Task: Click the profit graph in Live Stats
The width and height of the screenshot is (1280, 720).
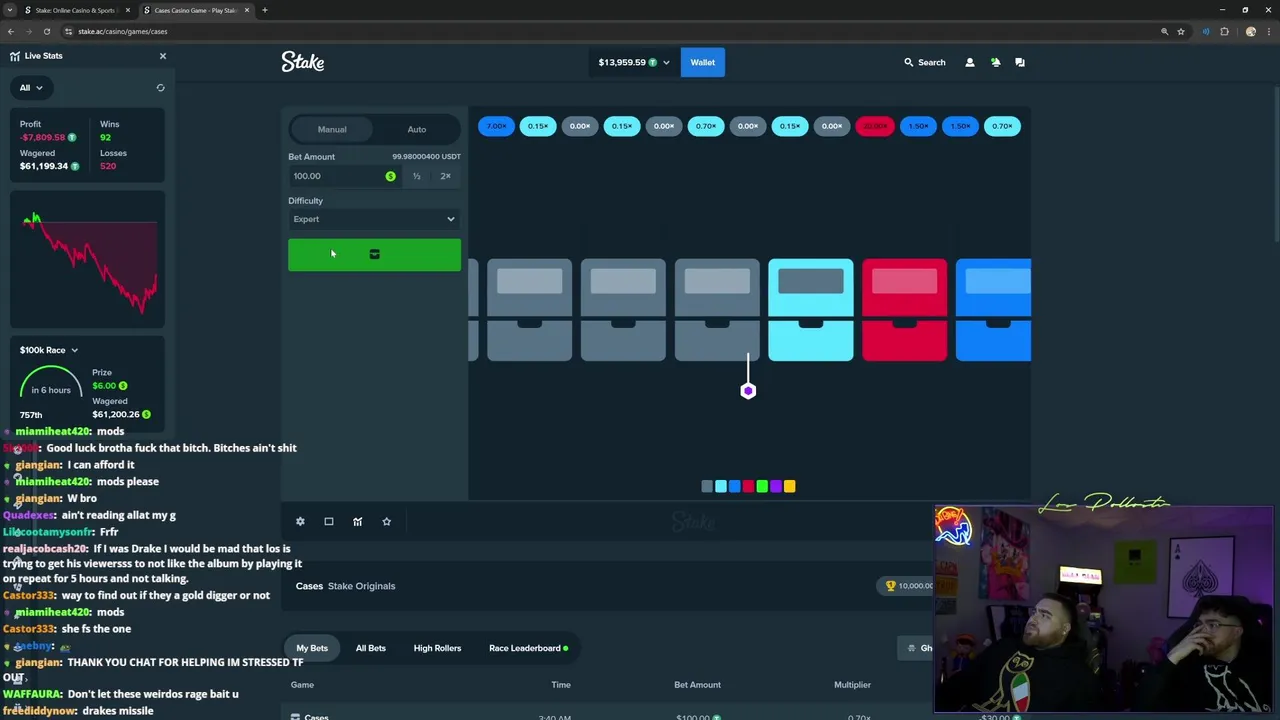Action: (88, 262)
